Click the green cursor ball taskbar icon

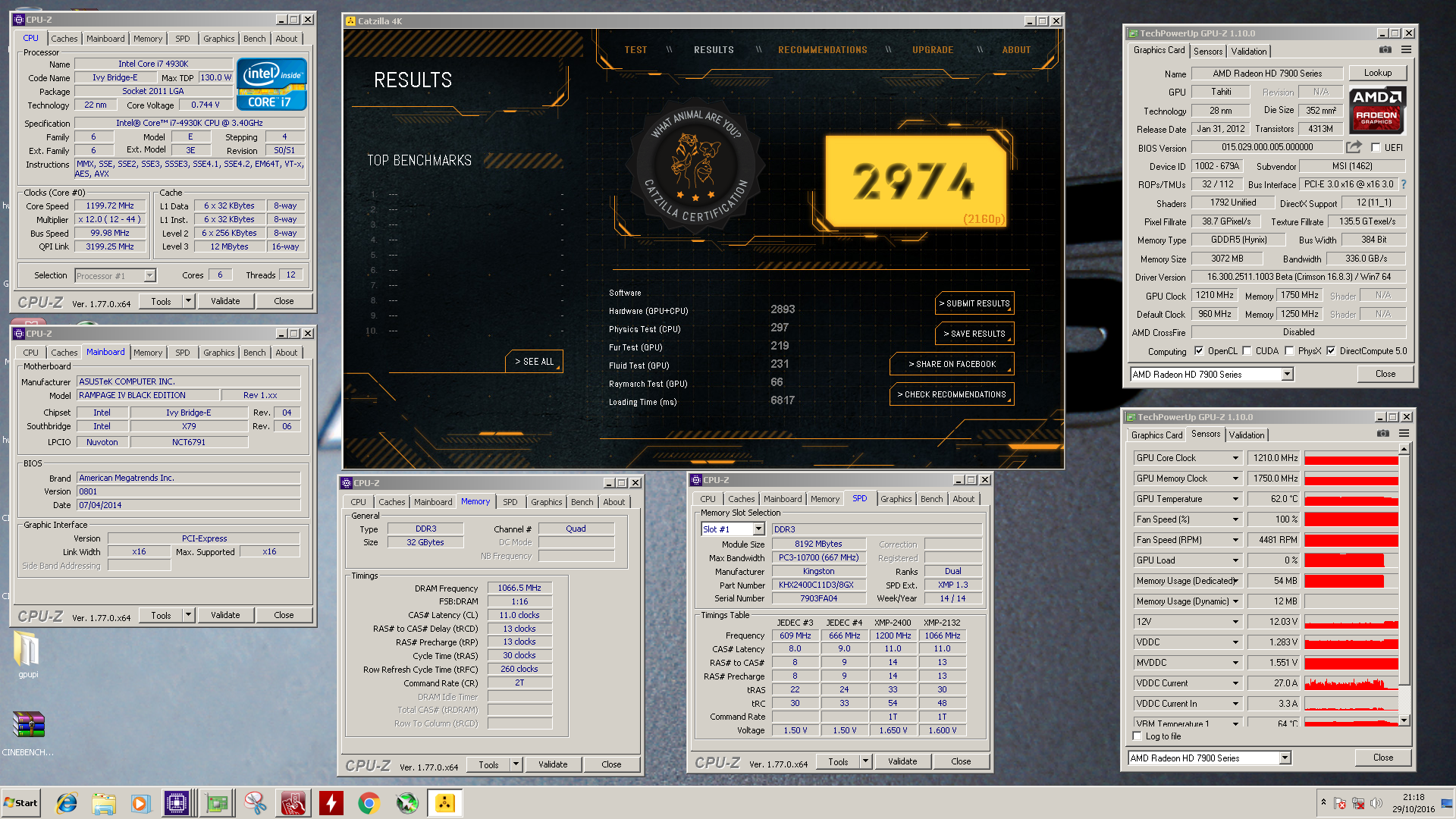[x=407, y=803]
